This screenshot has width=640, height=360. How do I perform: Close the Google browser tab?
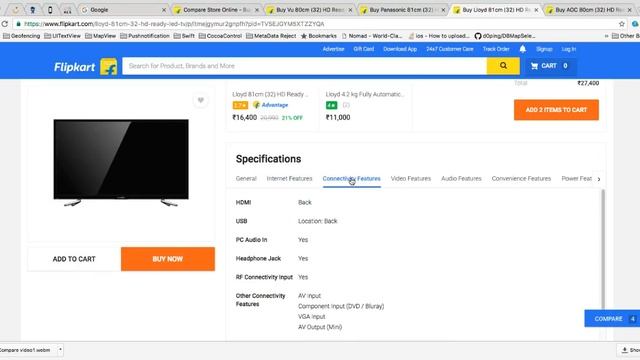[164, 10]
